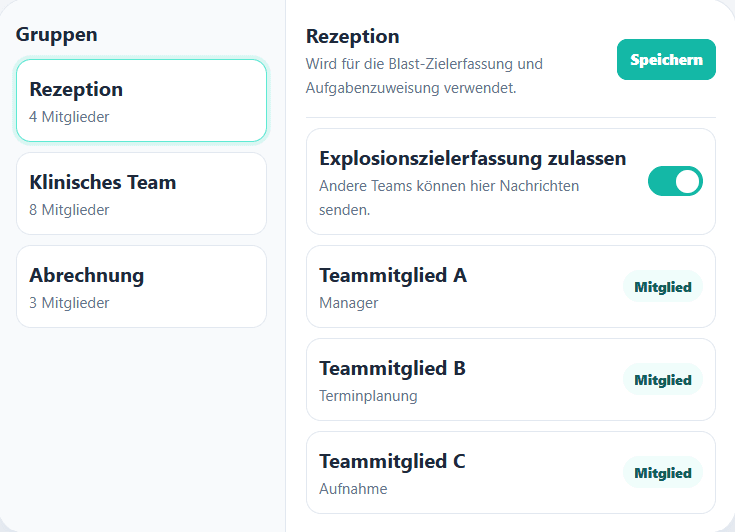Disable the Explosionszielerfassung zulassen switch
Viewport: 735px width, 532px height.
[675, 181]
